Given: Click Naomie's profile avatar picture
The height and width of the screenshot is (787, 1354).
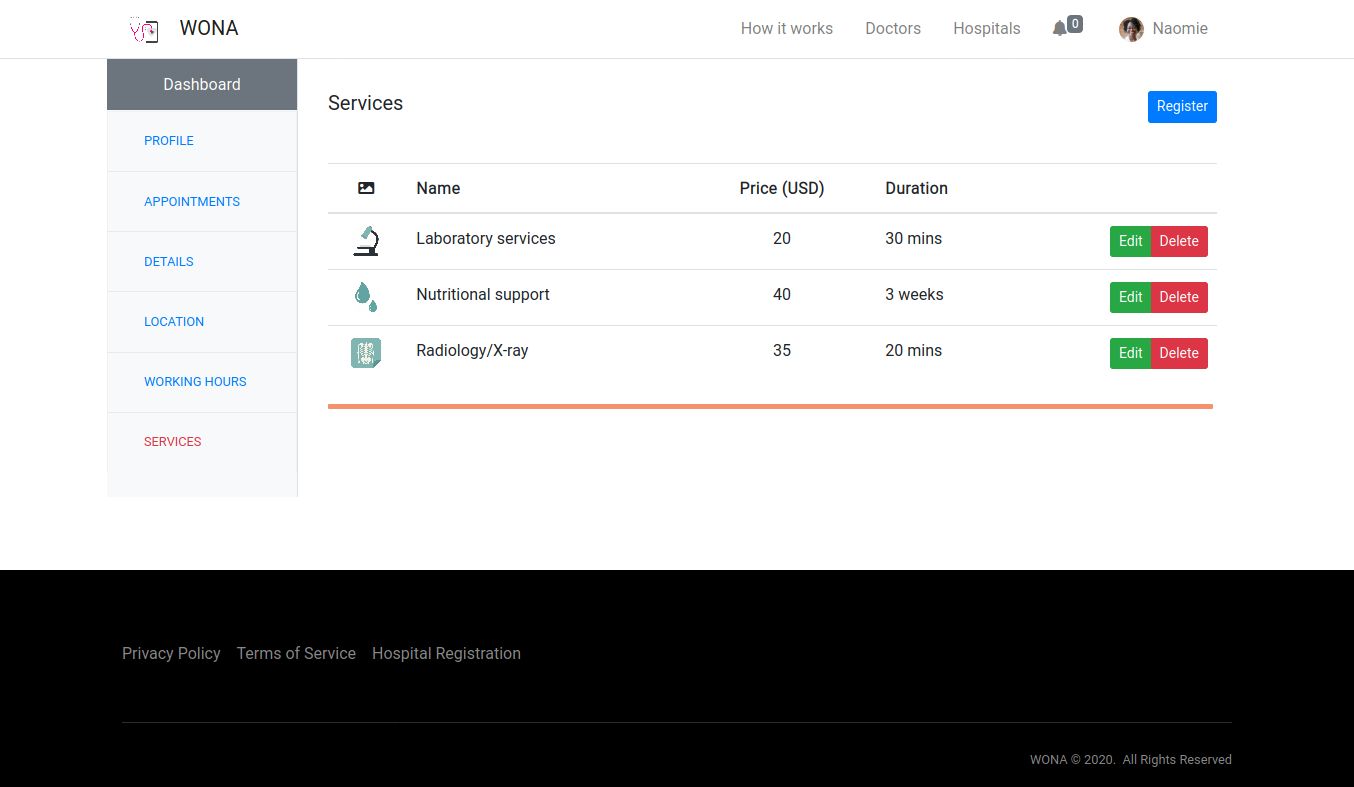Looking at the screenshot, I should click(x=1131, y=29).
